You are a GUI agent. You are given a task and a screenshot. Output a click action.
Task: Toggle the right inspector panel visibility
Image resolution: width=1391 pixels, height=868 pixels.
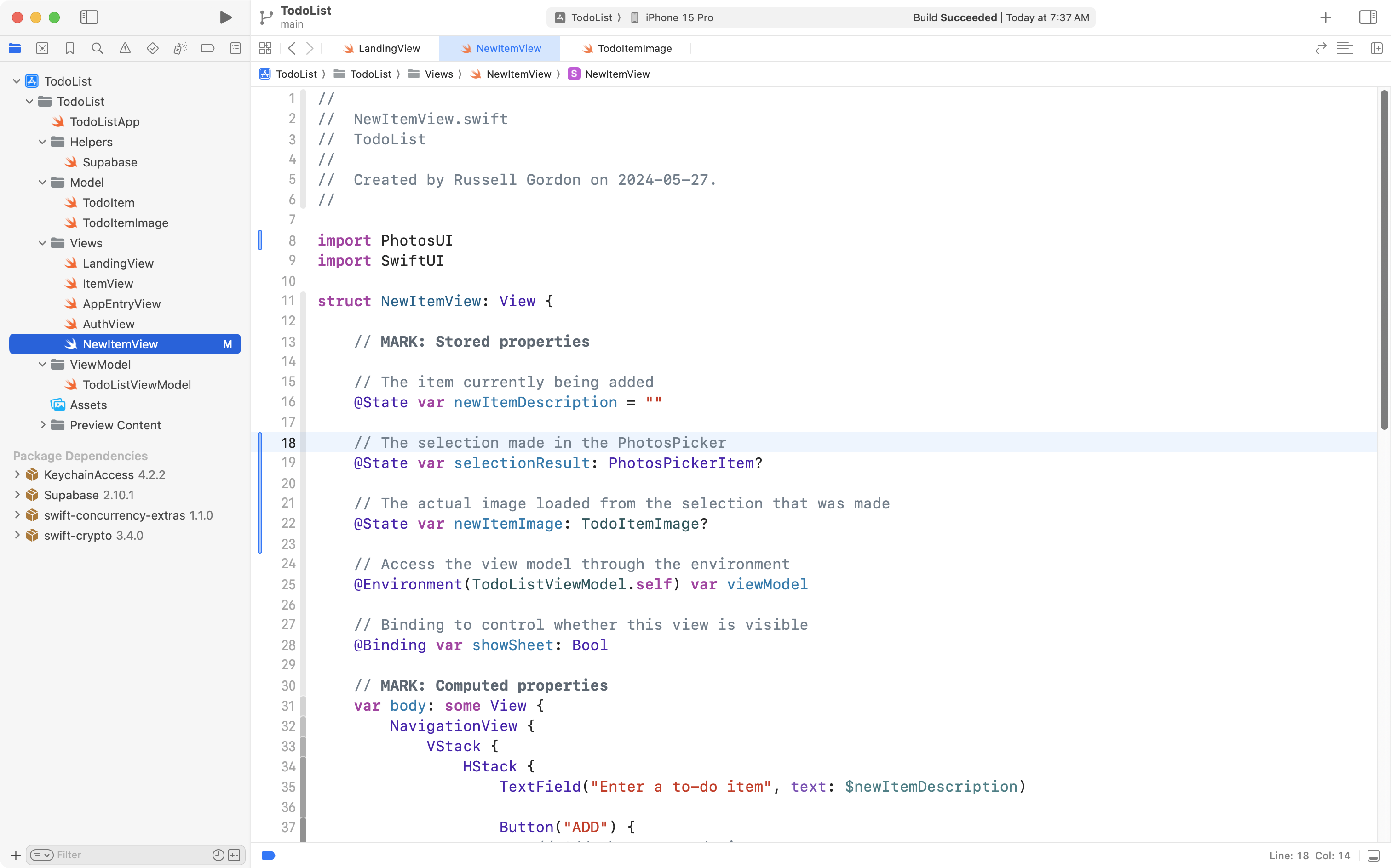coord(1368,17)
